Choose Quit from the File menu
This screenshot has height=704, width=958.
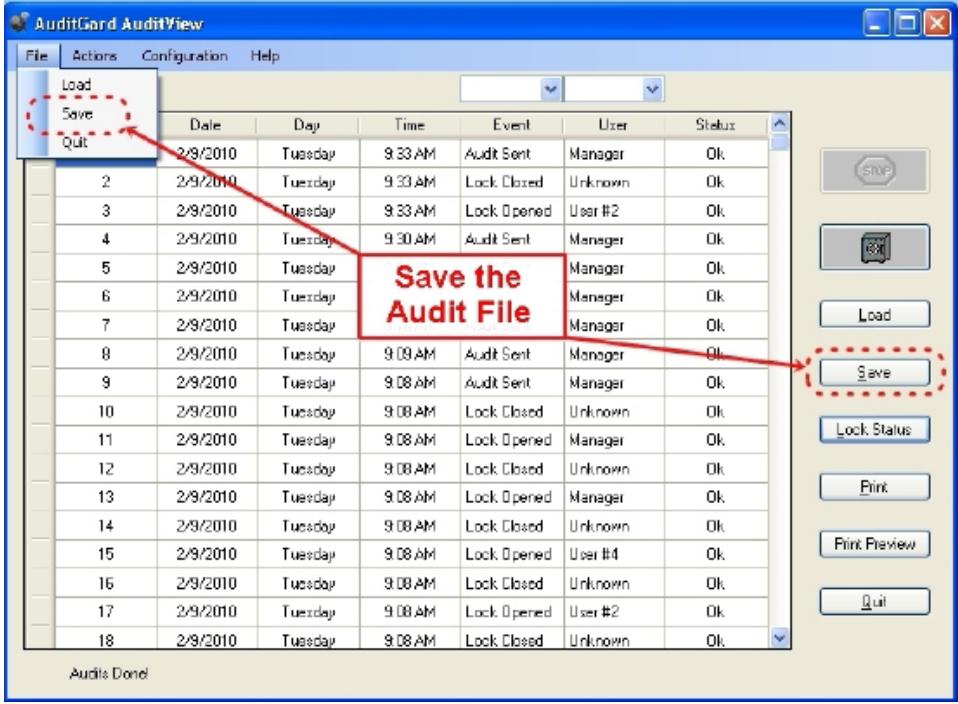coord(75,142)
